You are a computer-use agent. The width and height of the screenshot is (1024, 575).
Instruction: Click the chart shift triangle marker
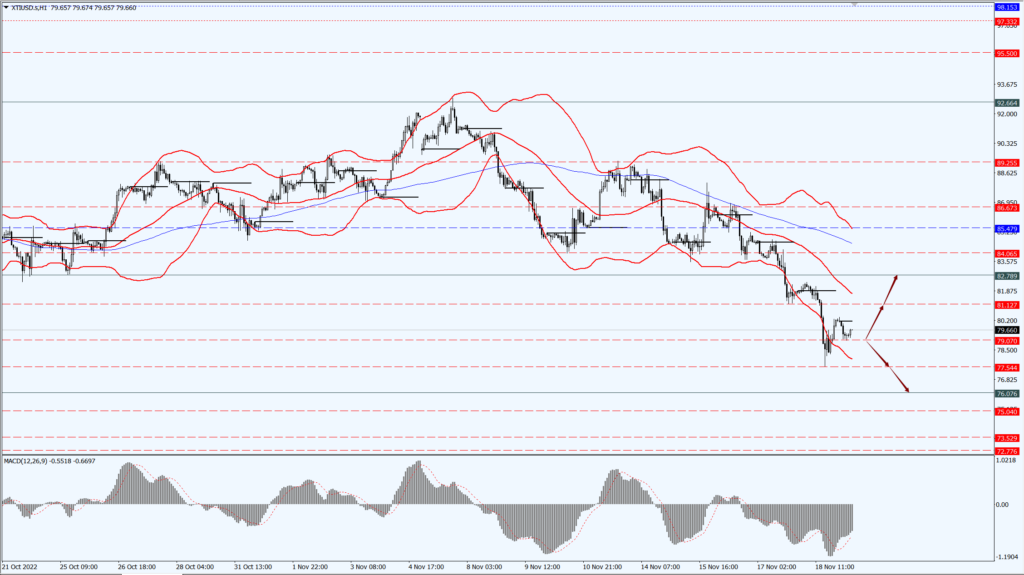[855, 4]
